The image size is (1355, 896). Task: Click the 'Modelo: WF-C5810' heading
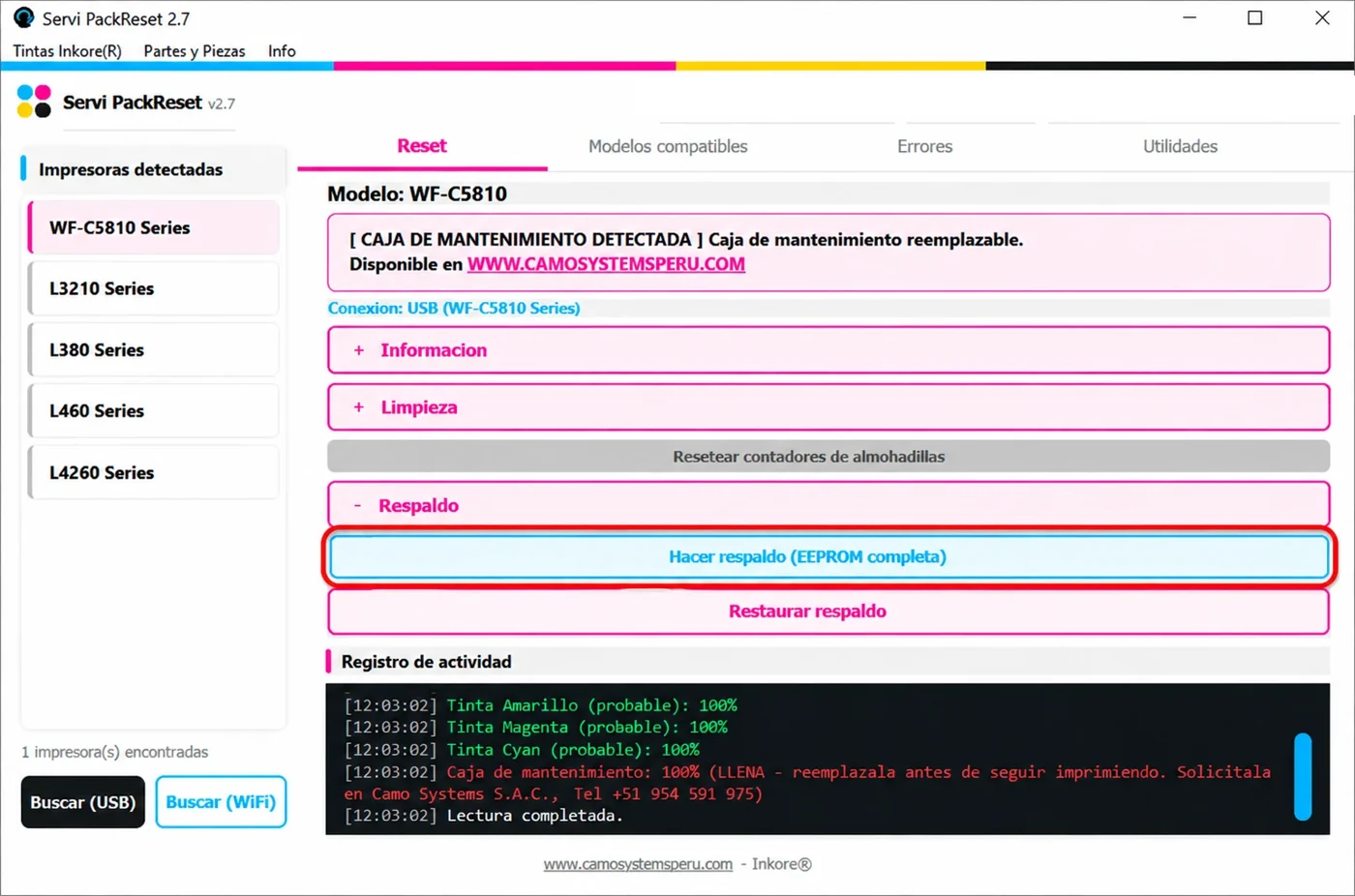coord(417,194)
